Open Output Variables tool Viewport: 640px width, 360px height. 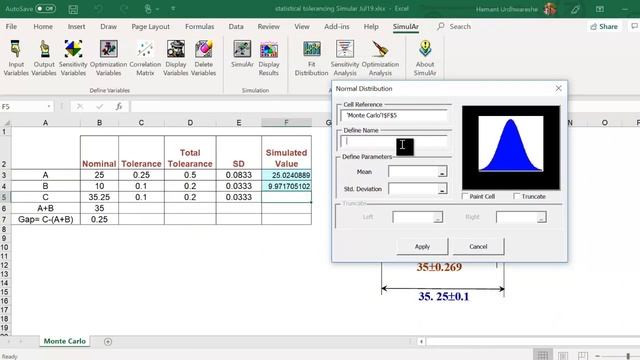44,58
